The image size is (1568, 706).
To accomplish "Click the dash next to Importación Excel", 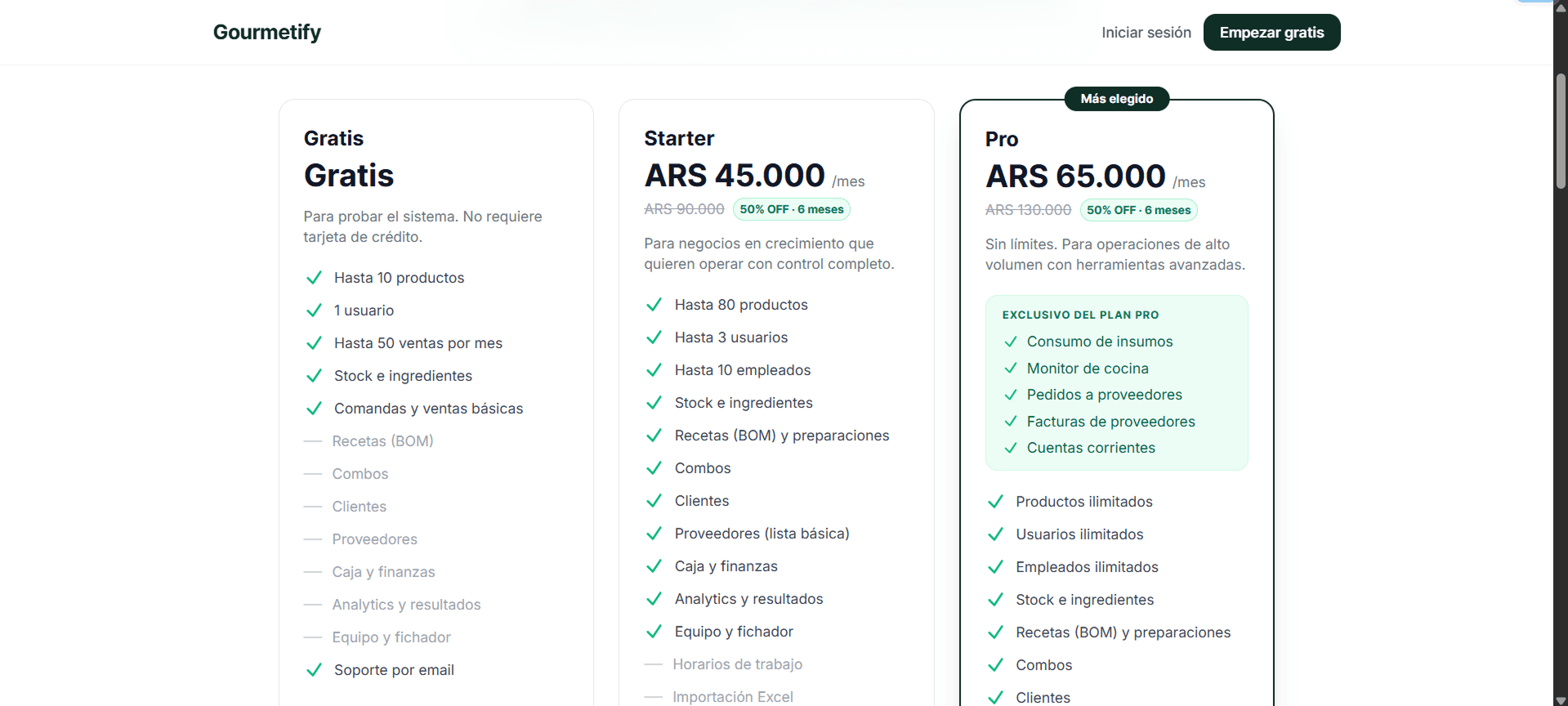I will coord(654,697).
